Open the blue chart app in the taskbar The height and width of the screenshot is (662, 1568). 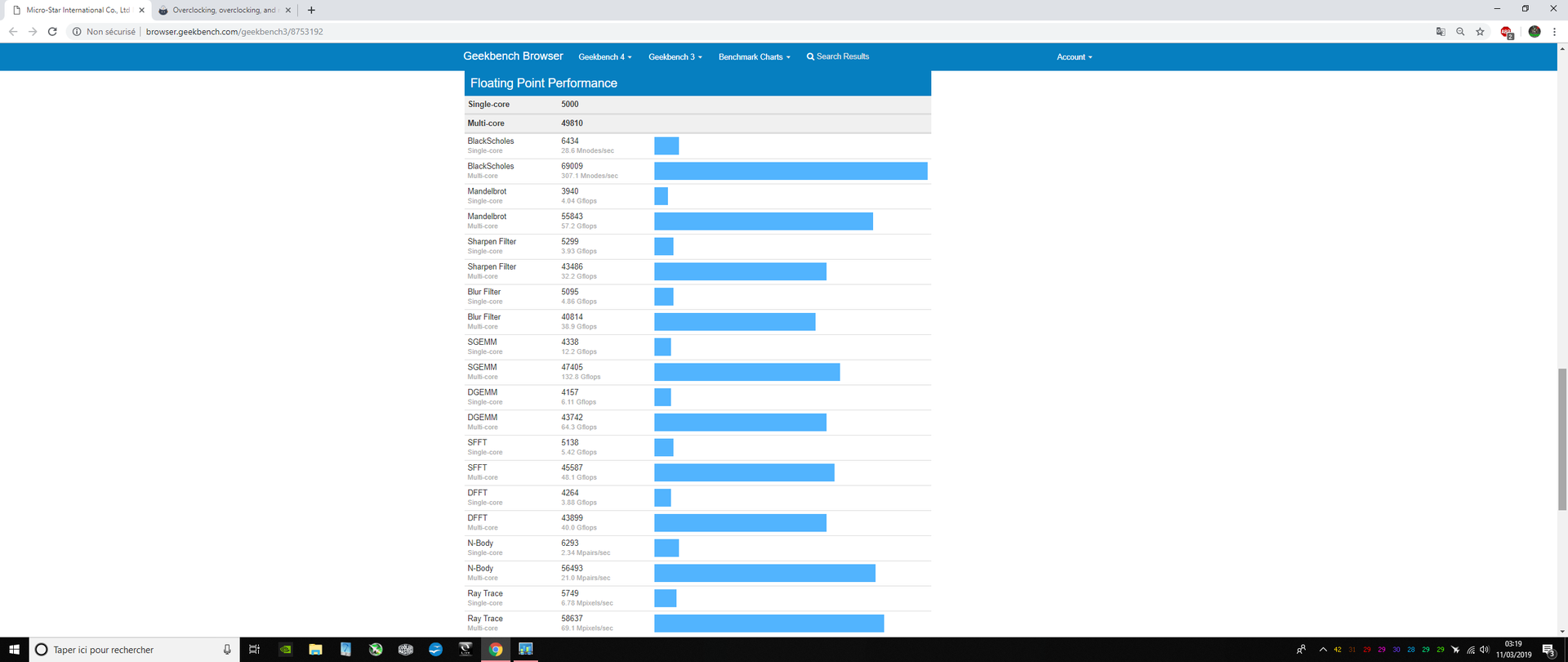526,650
